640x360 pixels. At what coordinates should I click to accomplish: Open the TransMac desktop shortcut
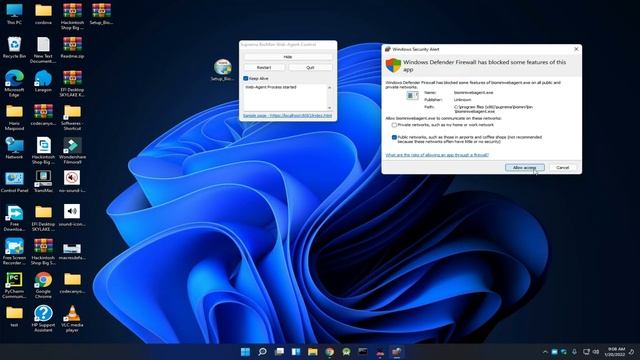(43, 182)
